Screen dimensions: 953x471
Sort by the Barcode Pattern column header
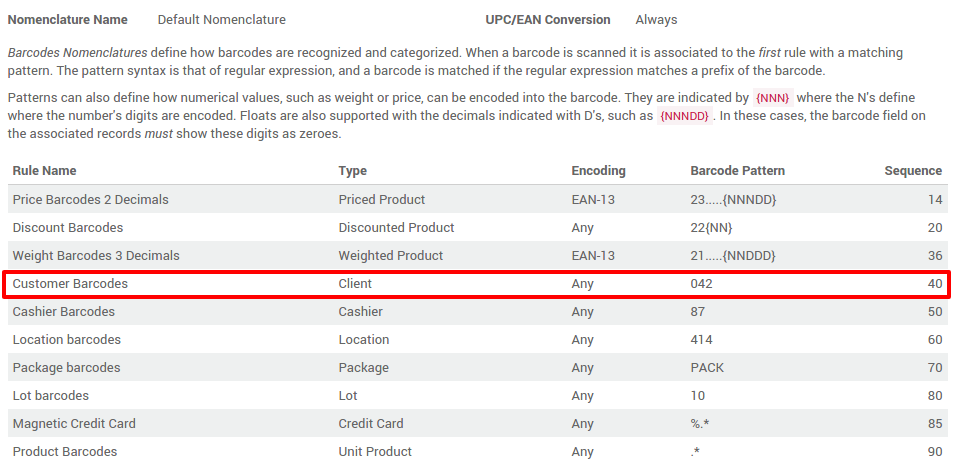click(737, 171)
